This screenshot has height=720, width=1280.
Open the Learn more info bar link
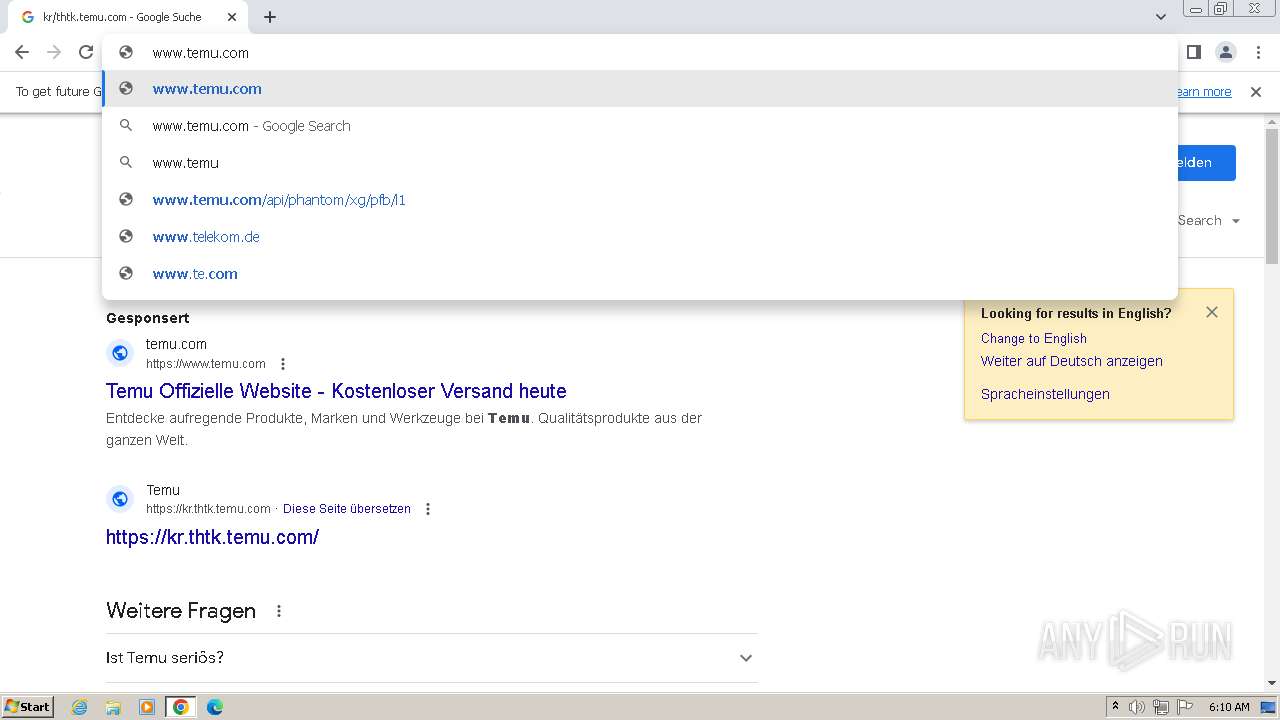click(x=1204, y=92)
